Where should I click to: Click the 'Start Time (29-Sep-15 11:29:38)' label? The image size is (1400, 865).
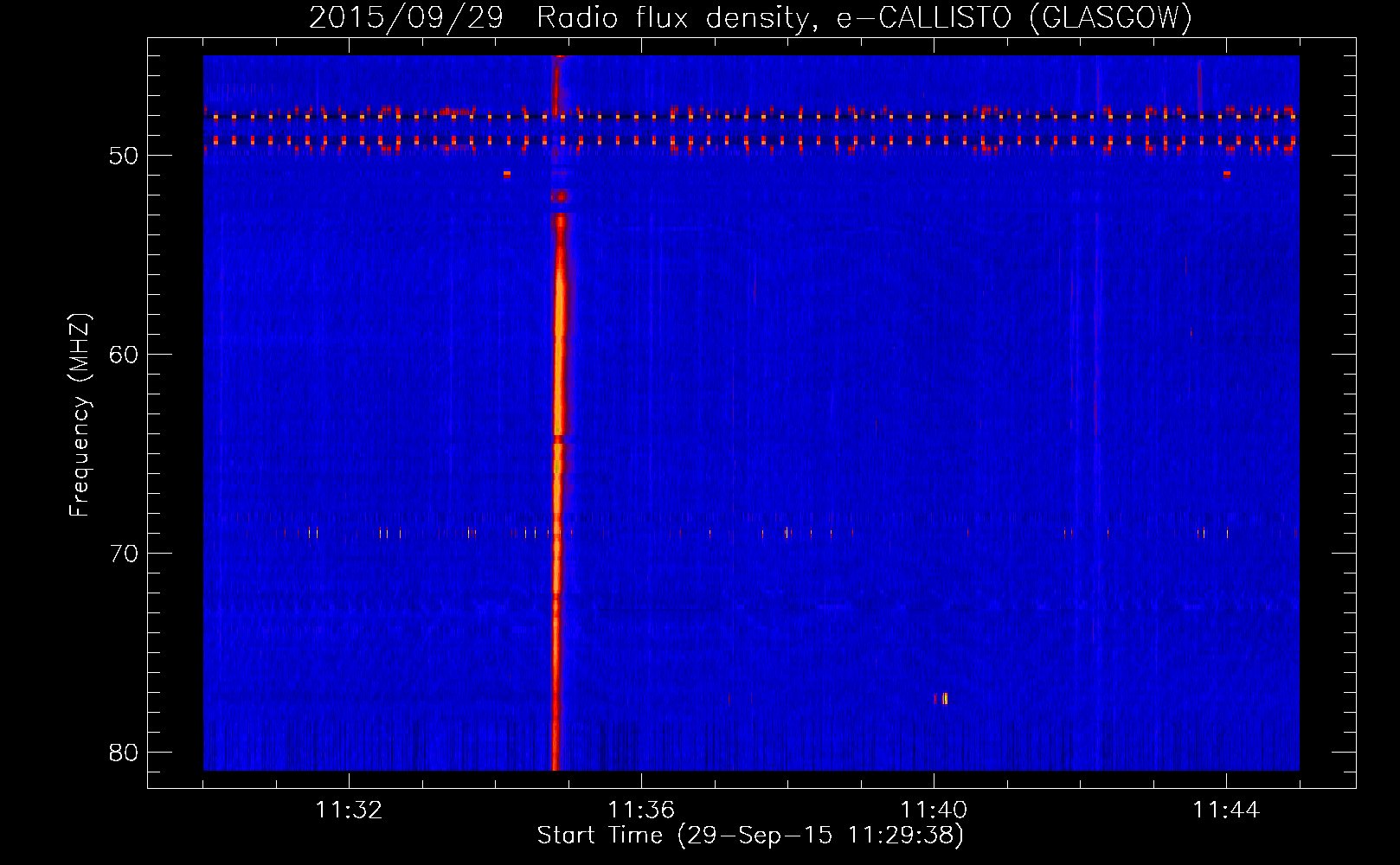(750, 836)
